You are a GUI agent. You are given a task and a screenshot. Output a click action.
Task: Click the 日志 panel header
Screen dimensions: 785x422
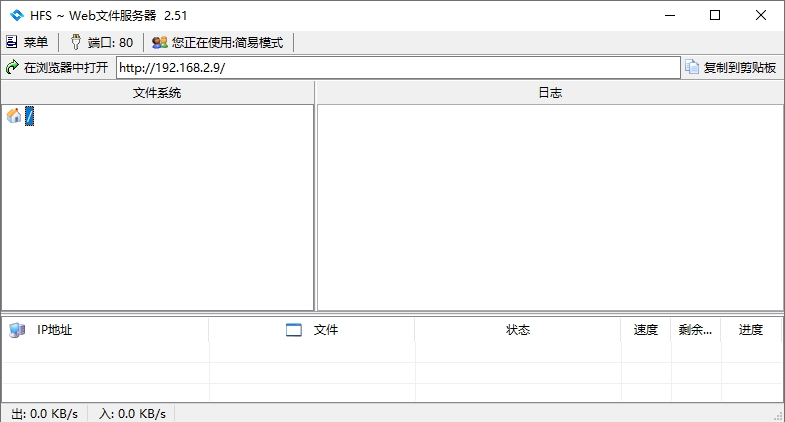pos(550,93)
